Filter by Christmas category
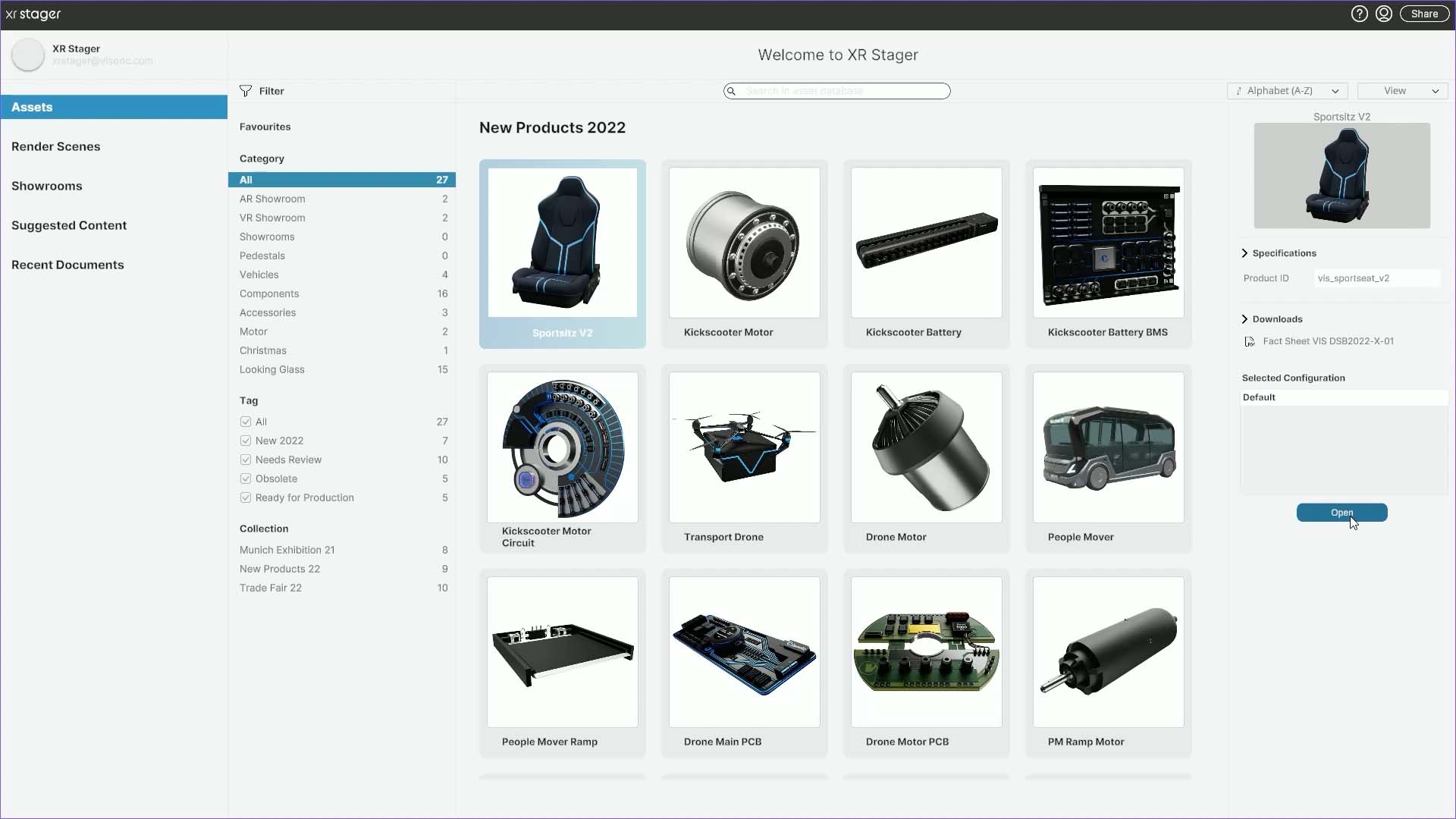Screen dimensions: 1456x819 [x=344, y=350]
